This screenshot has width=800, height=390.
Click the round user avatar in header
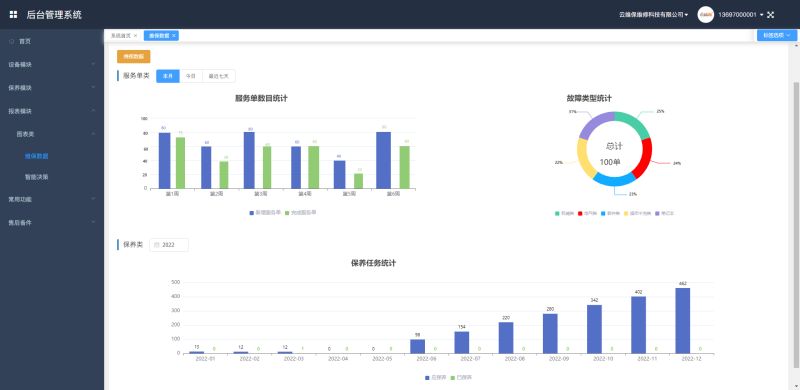(706, 15)
